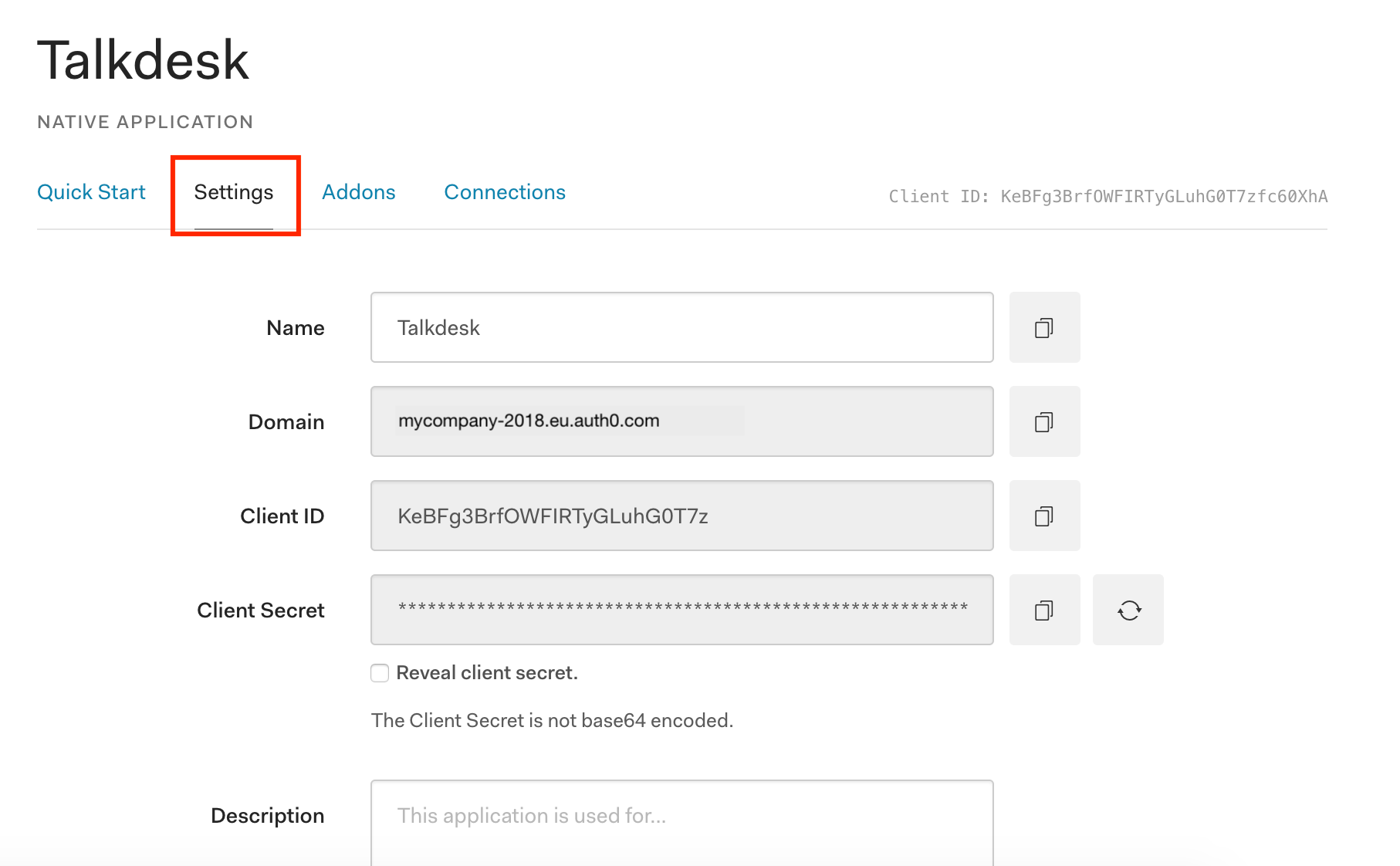Open the Quick Start tab

[91, 192]
